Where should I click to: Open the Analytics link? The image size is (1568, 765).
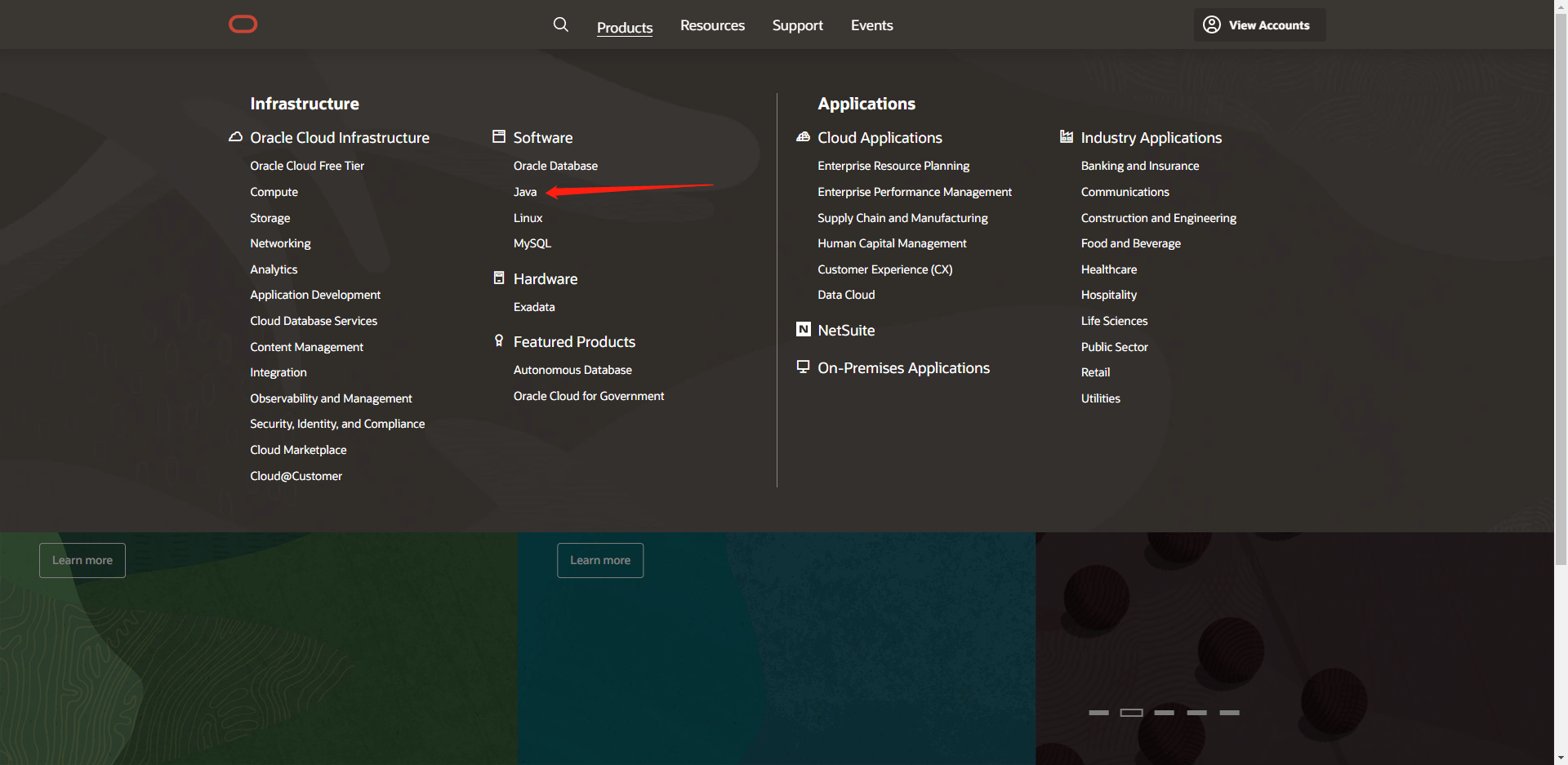(274, 269)
